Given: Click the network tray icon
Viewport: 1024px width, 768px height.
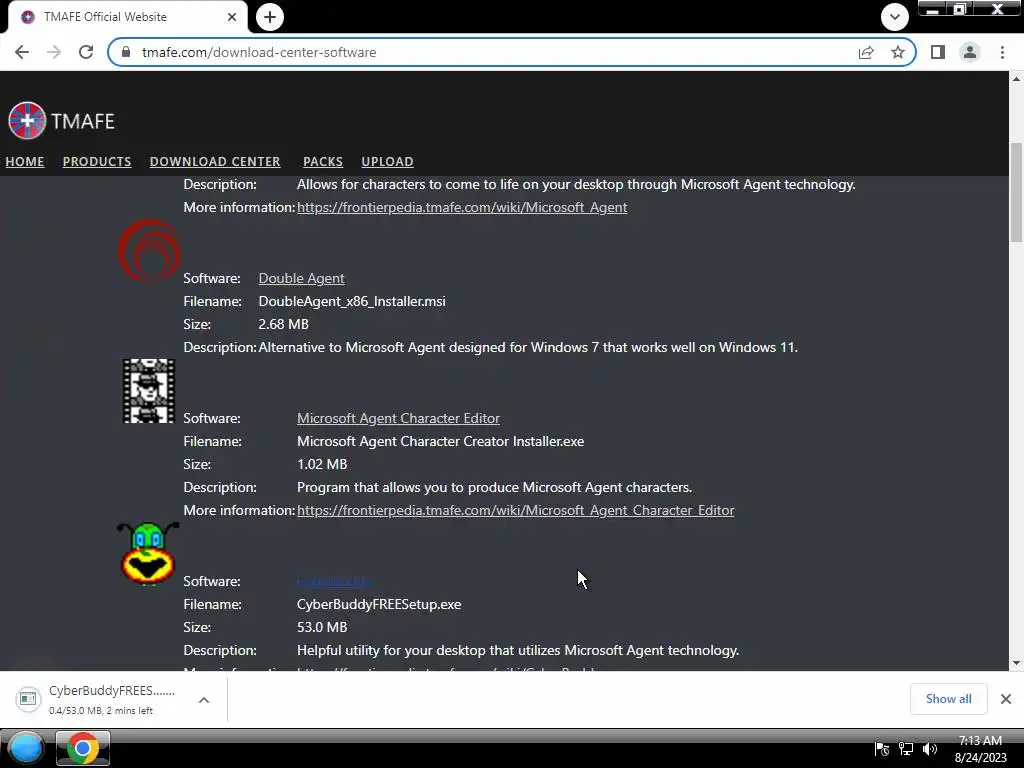Looking at the screenshot, I should (906, 749).
